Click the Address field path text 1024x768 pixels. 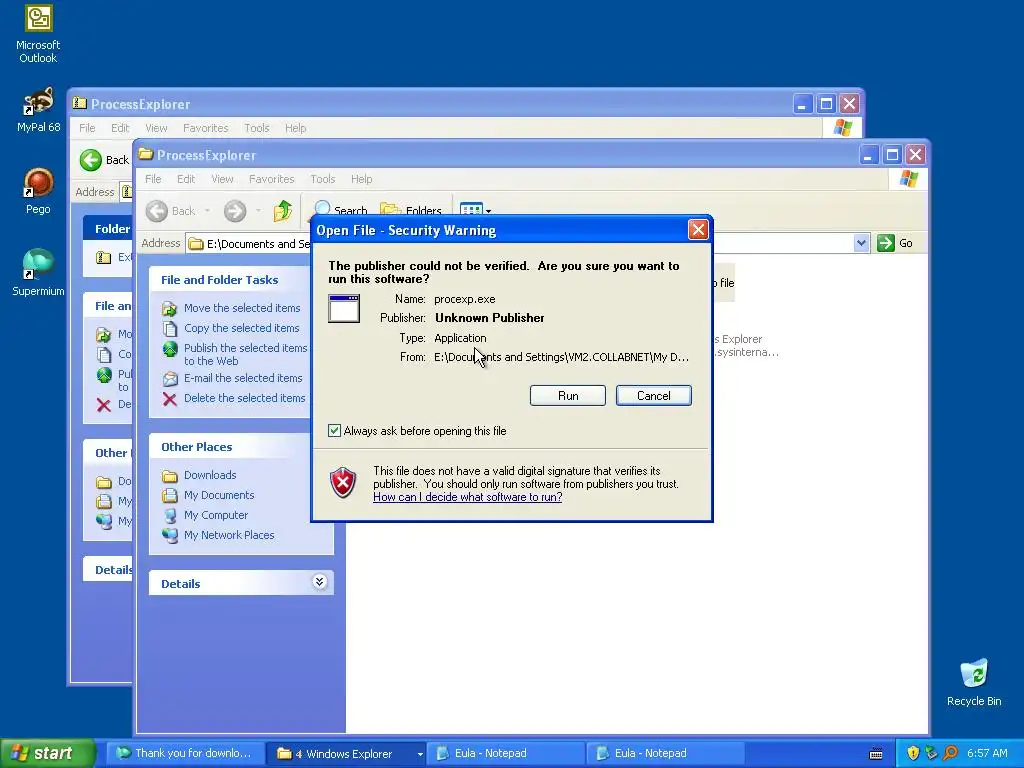258,244
